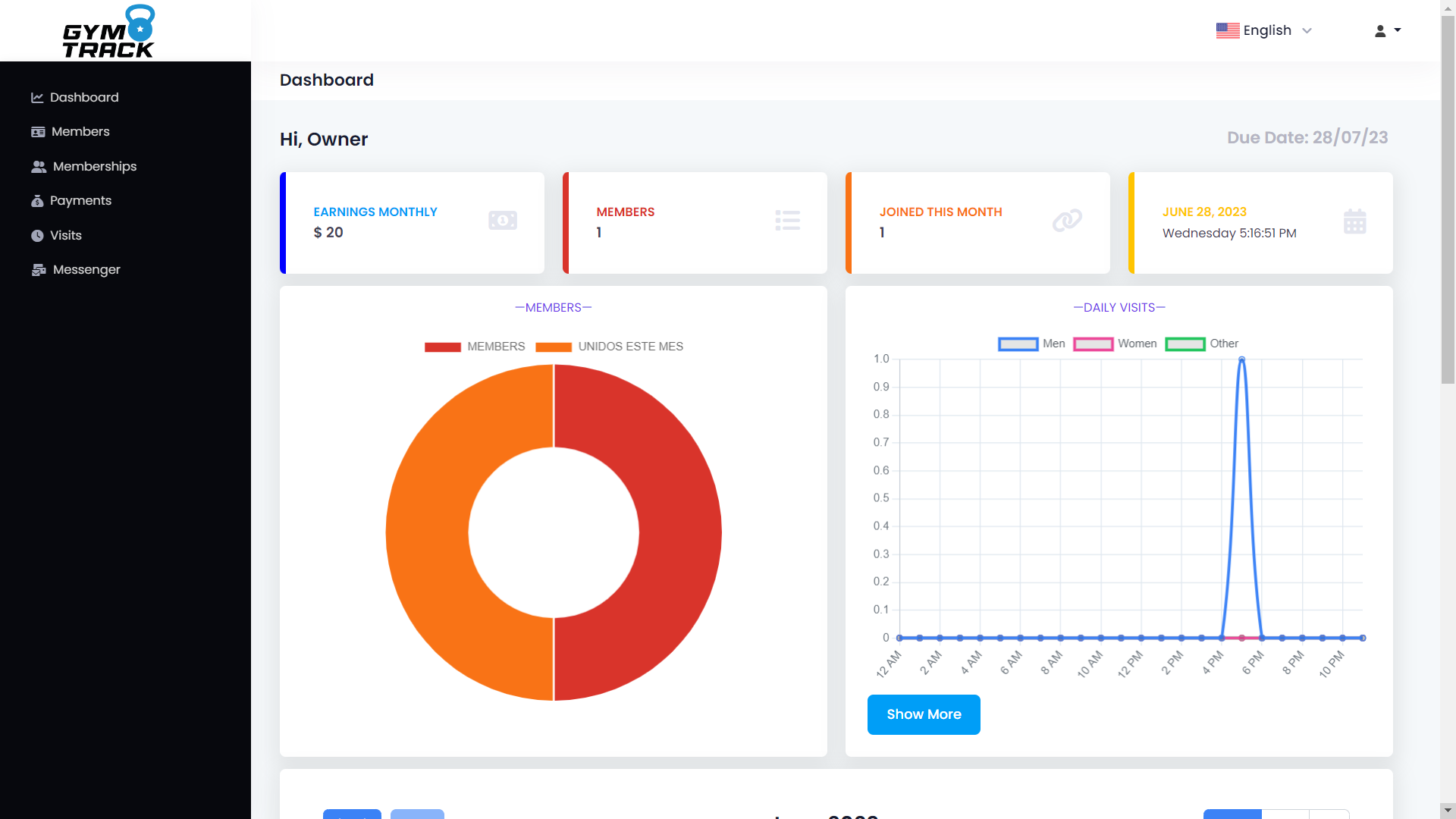The image size is (1456, 819).
Task: Click the list icon in Members card
Action: coord(787,221)
